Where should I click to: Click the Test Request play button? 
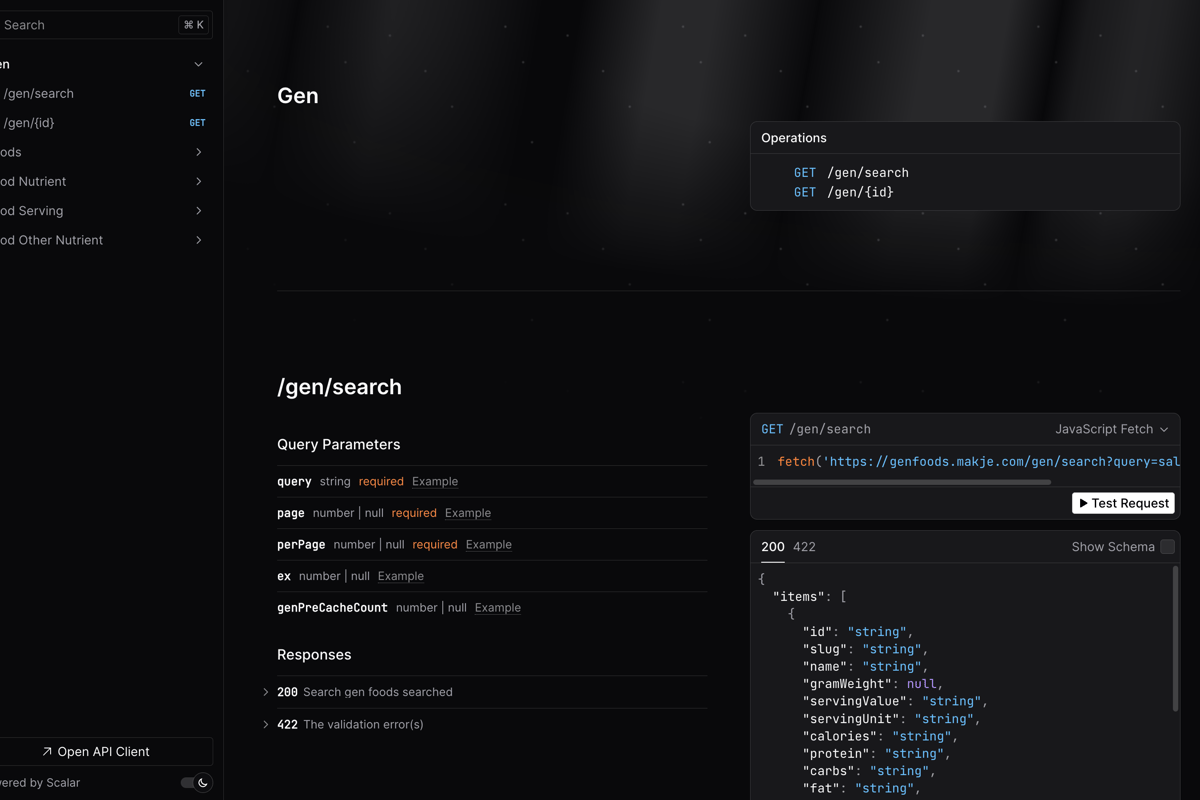coord(1123,503)
